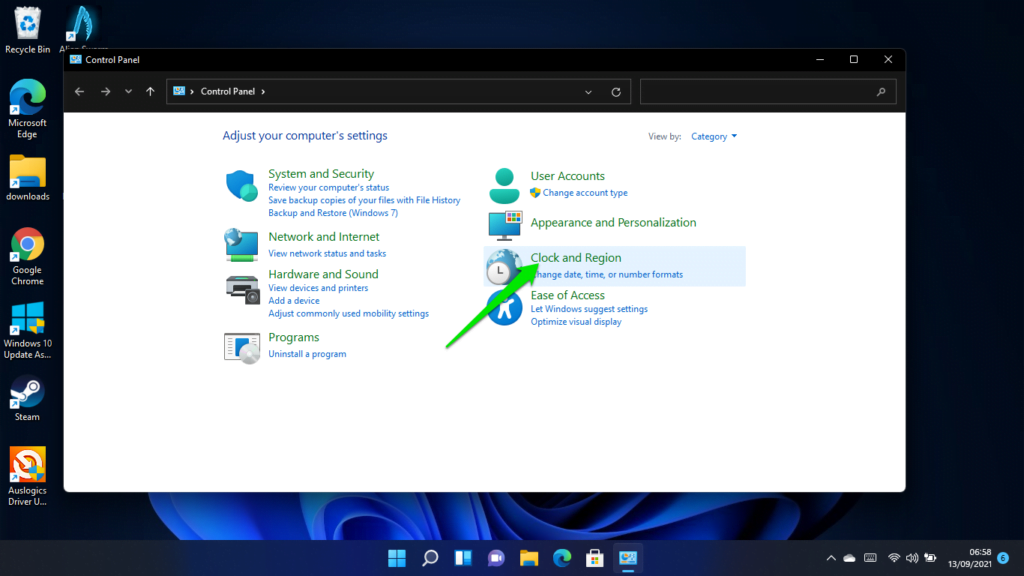Select the Clock and Region clock icon
This screenshot has height=576, width=1024.
coord(504,266)
